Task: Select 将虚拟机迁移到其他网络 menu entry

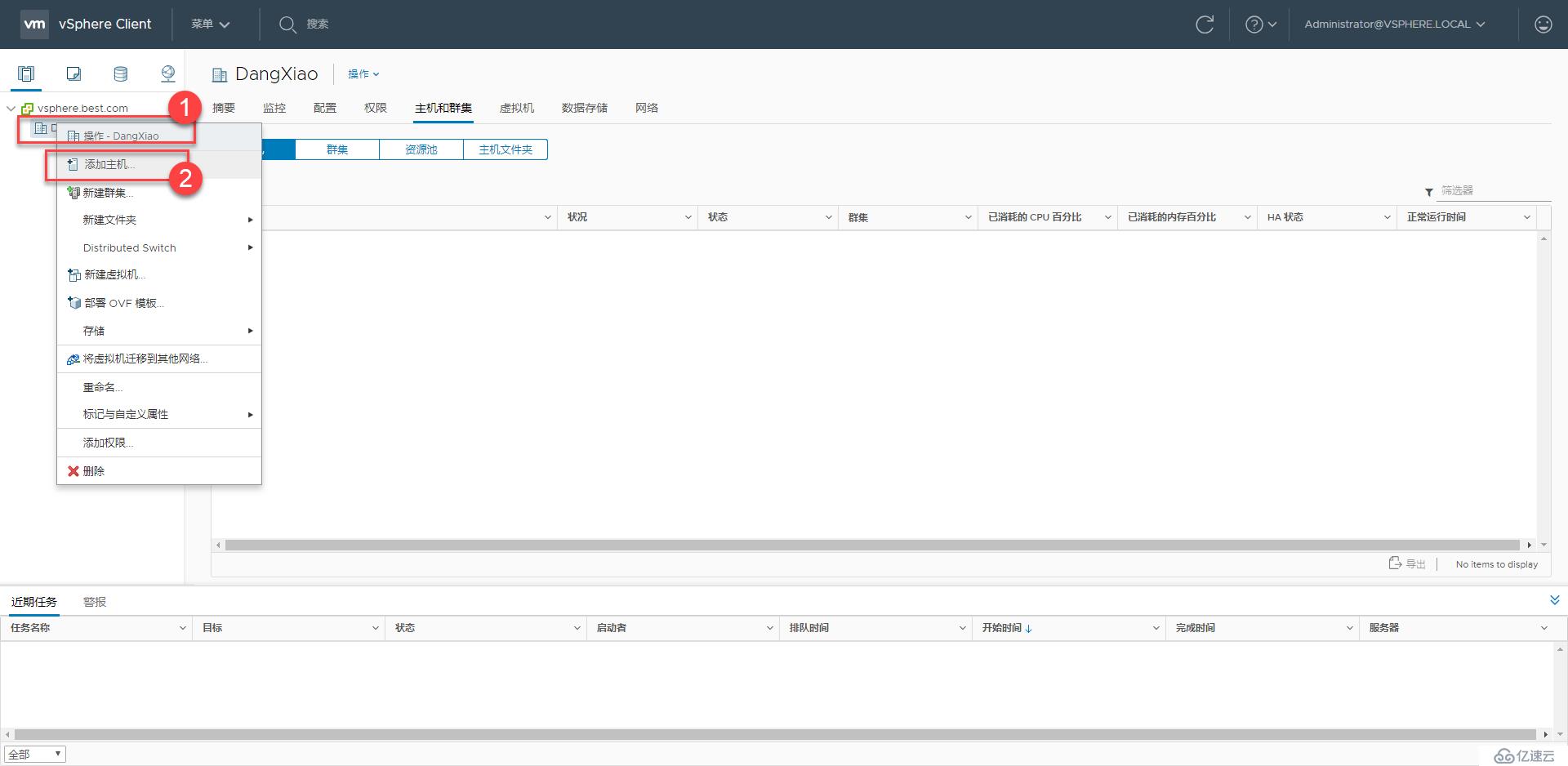Action: pyautogui.click(x=159, y=359)
